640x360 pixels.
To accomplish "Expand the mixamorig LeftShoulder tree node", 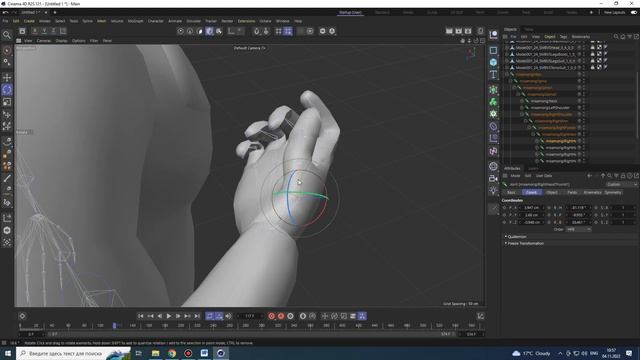I will click(x=522, y=108).
